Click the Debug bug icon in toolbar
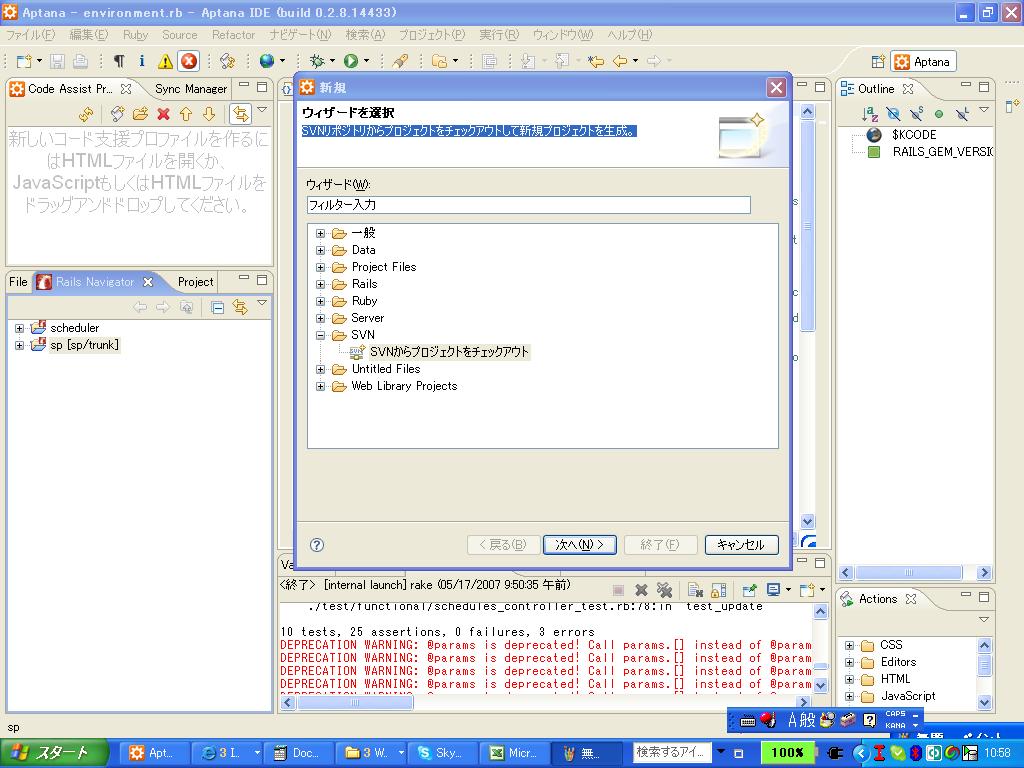This screenshot has width=1024, height=768. [317, 61]
